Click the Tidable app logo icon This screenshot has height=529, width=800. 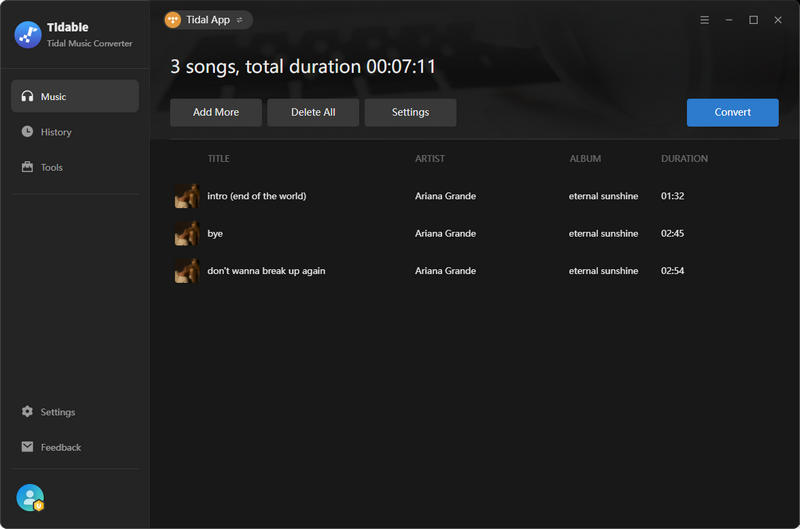tap(28, 35)
